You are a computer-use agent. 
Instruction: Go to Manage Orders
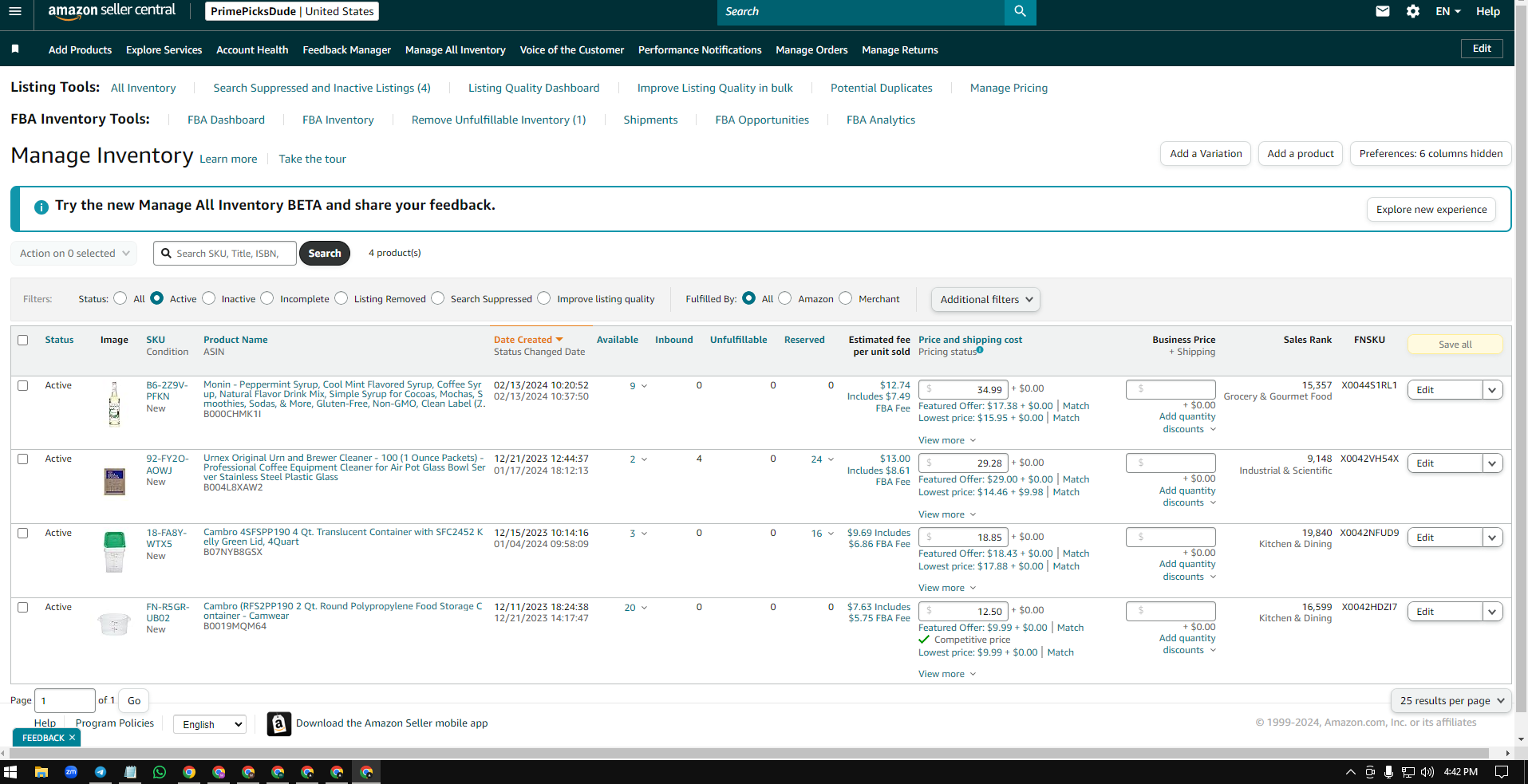pyautogui.click(x=811, y=49)
